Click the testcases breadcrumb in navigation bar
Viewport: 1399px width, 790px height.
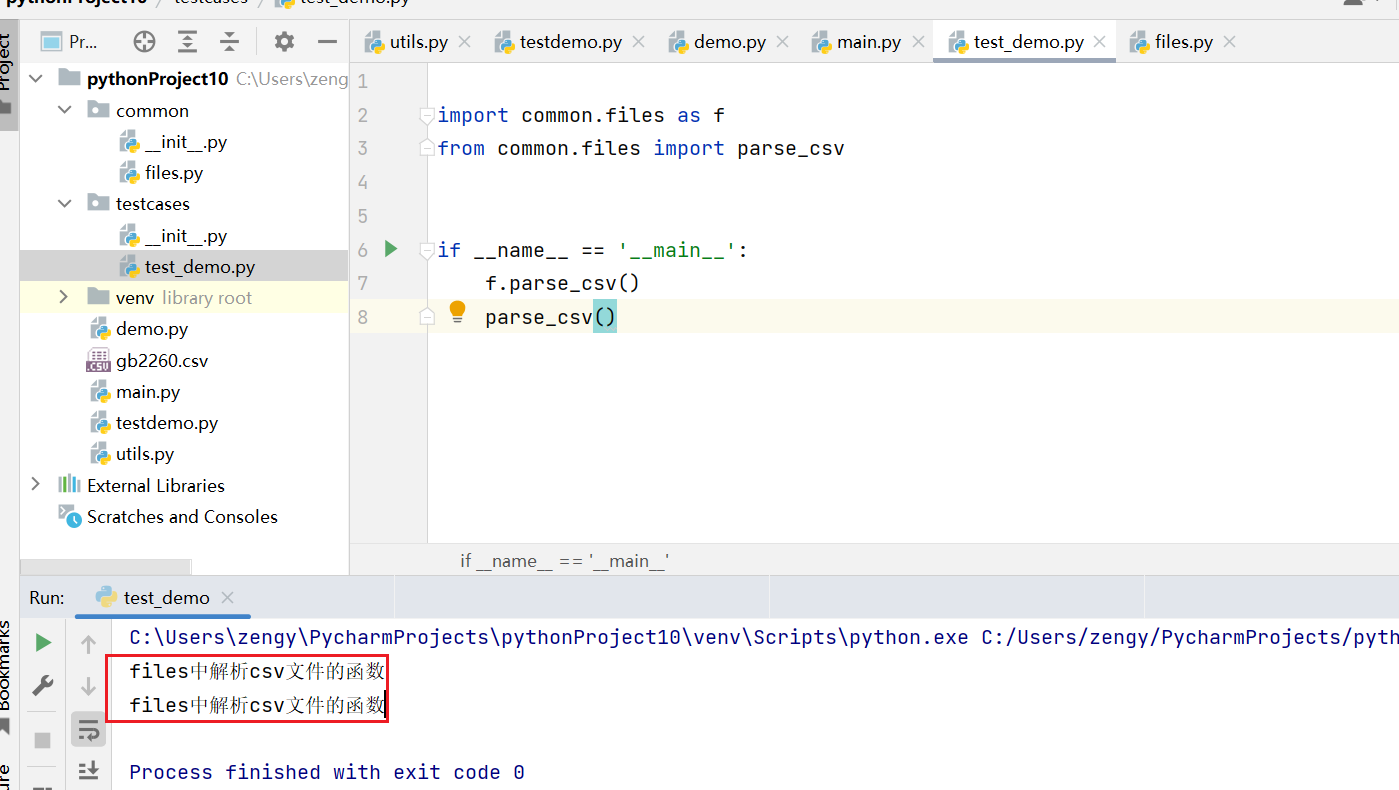[210, 2]
